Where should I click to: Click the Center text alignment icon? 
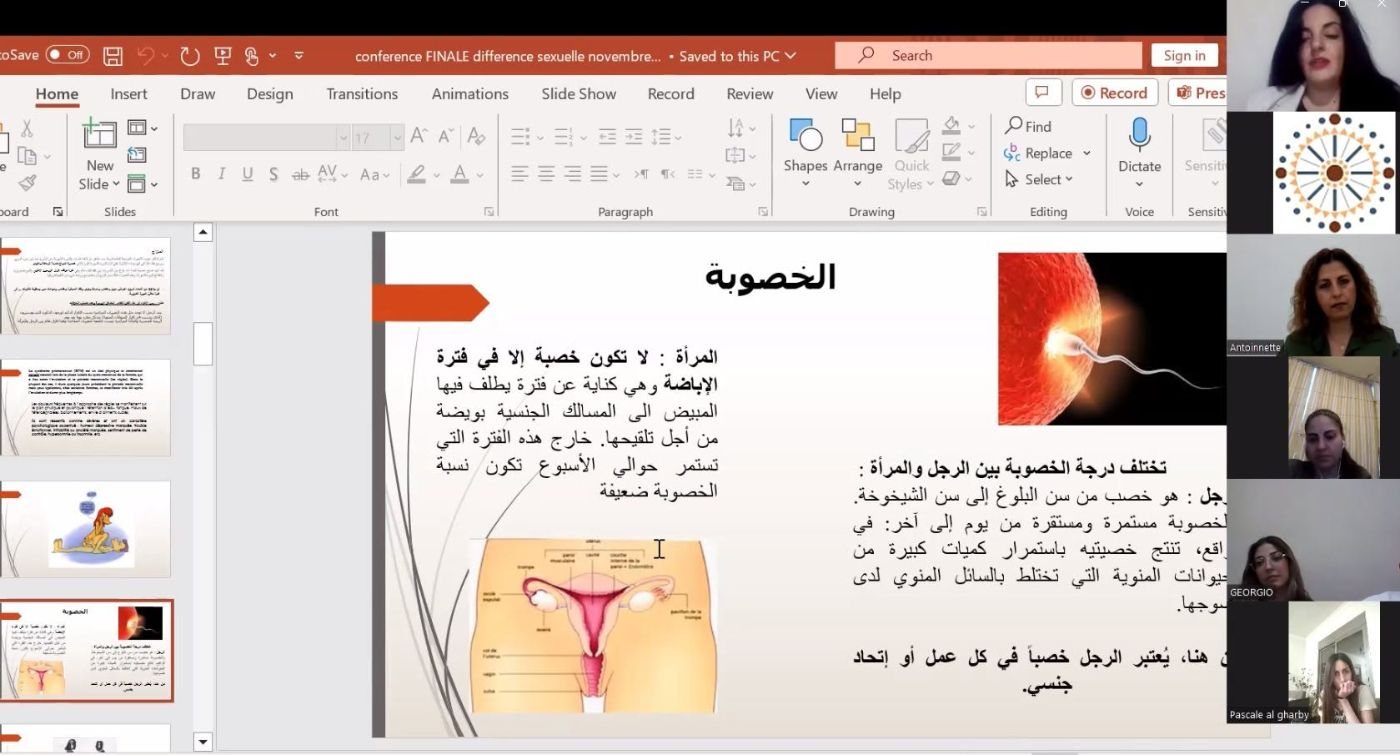click(546, 174)
